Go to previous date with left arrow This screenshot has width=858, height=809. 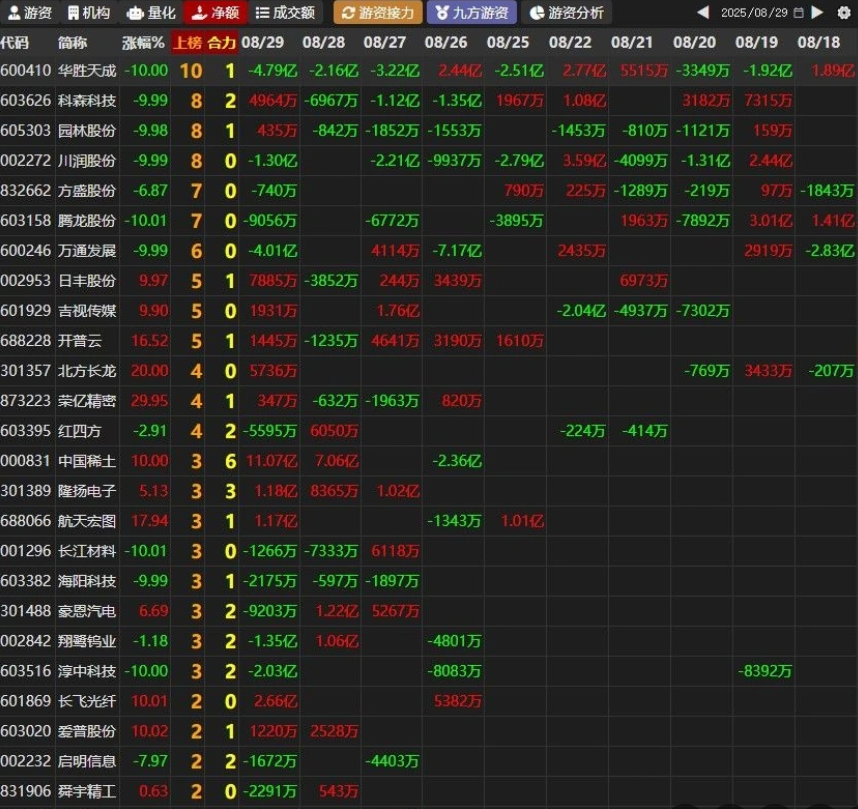(703, 13)
